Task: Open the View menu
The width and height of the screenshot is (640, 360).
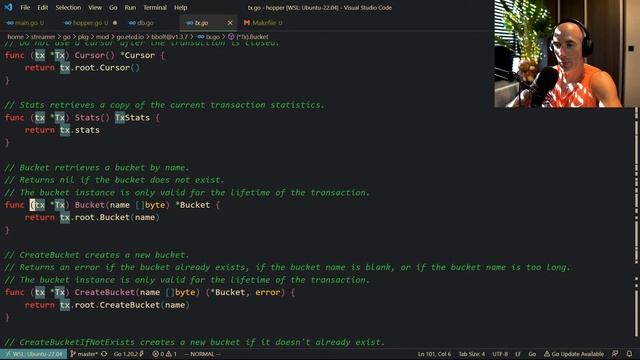Action: [x=95, y=7]
